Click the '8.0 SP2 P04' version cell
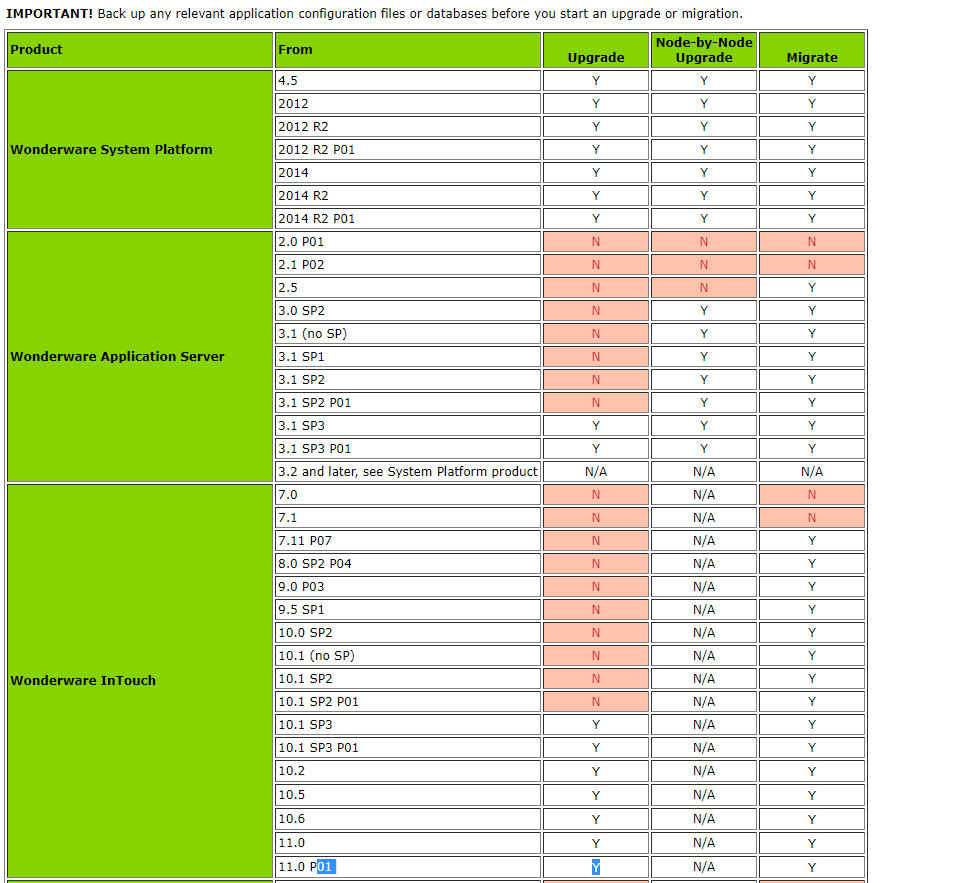977x883 pixels. (407, 564)
